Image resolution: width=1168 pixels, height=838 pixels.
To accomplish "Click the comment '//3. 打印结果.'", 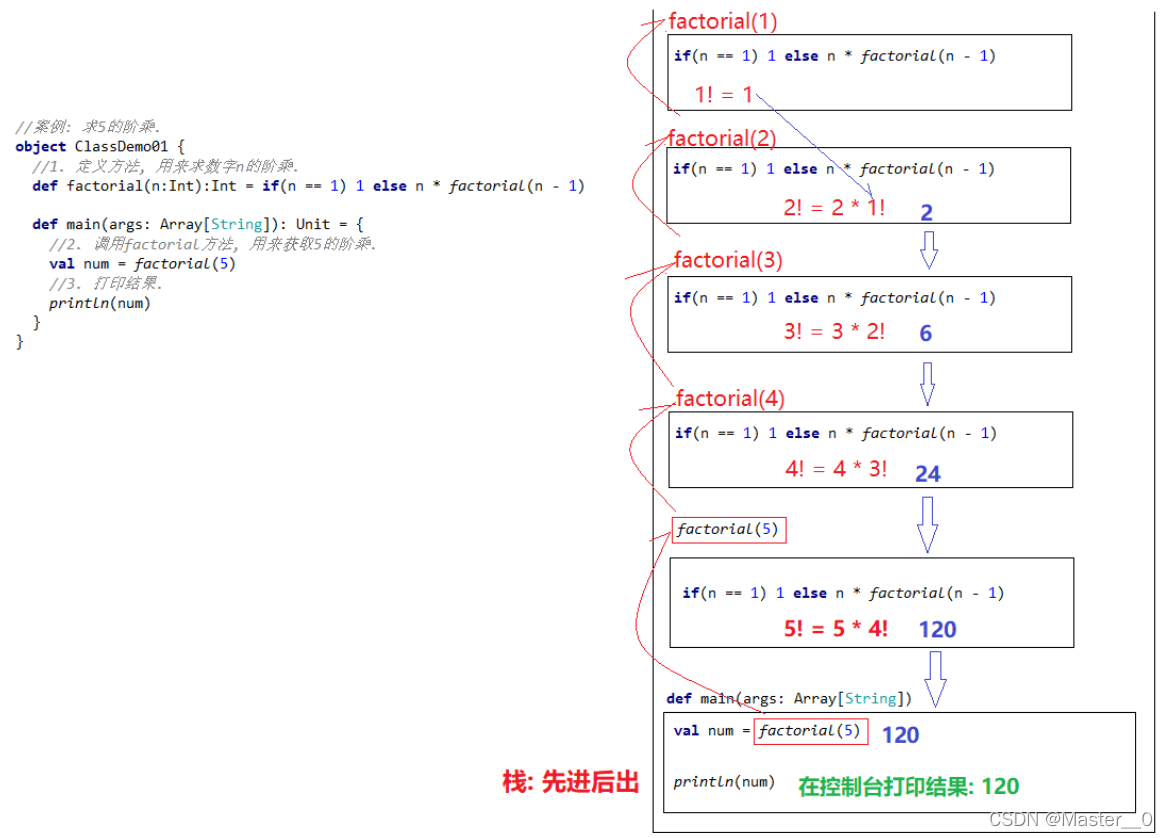I will coord(106,283).
